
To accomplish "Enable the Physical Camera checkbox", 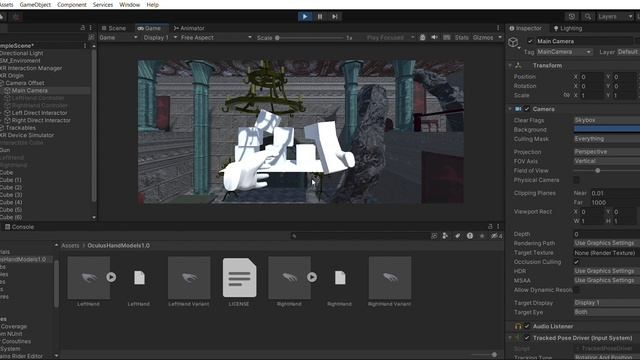I will (576, 180).
